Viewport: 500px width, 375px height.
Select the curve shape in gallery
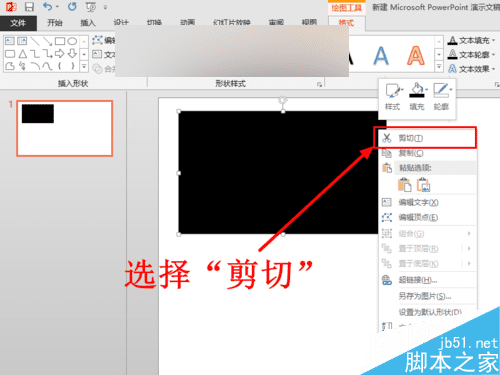click(x=47, y=66)
